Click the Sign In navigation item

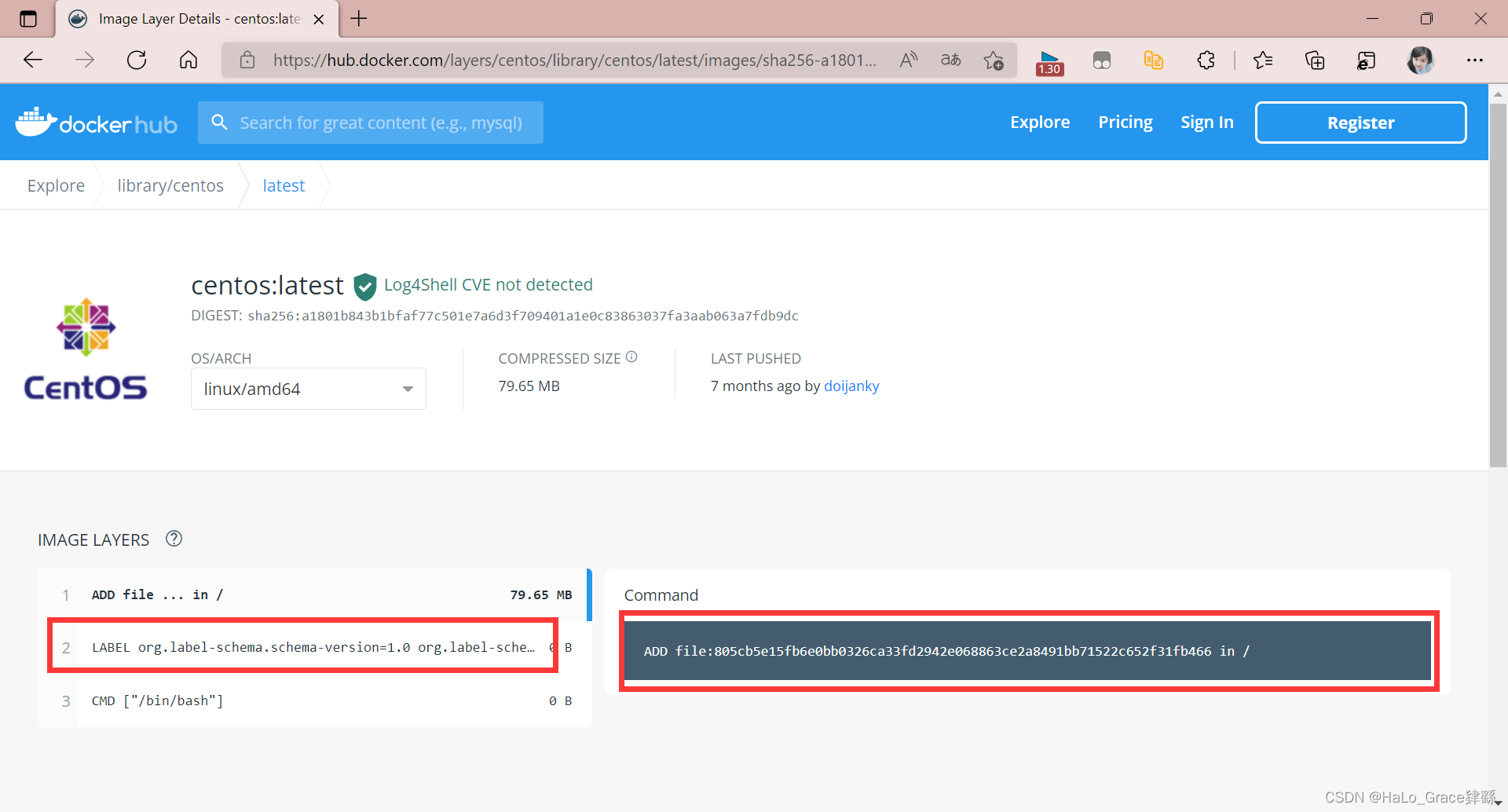tap(1207, 123)
